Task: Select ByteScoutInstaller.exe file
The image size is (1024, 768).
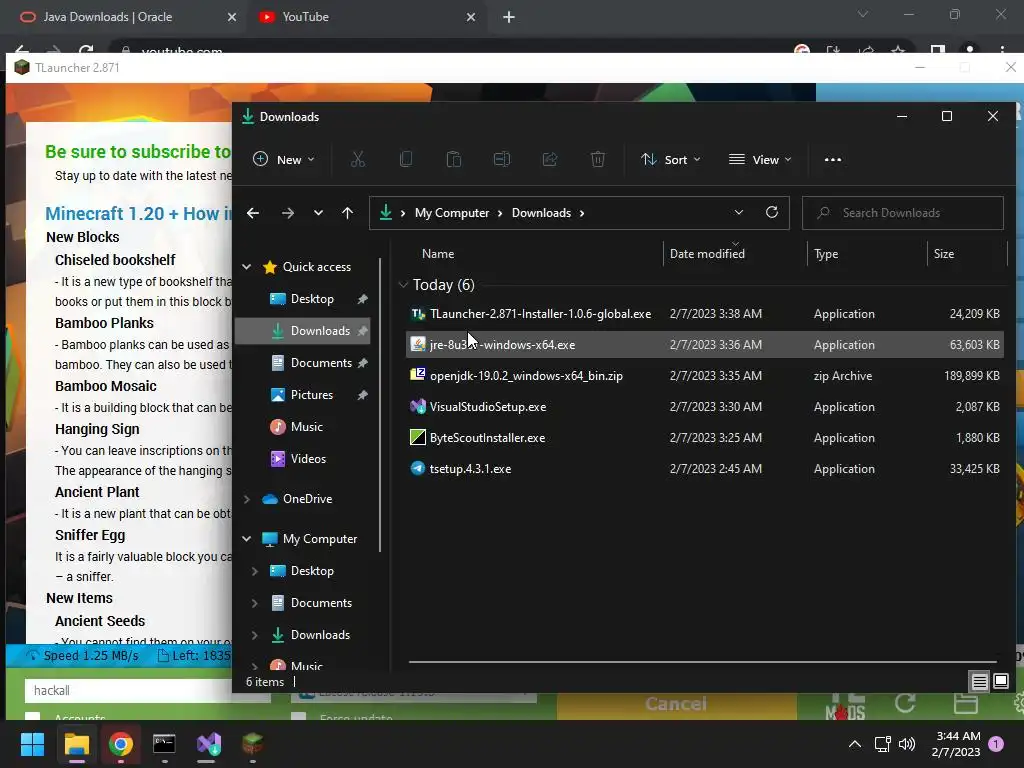Action: pos(704,438)
